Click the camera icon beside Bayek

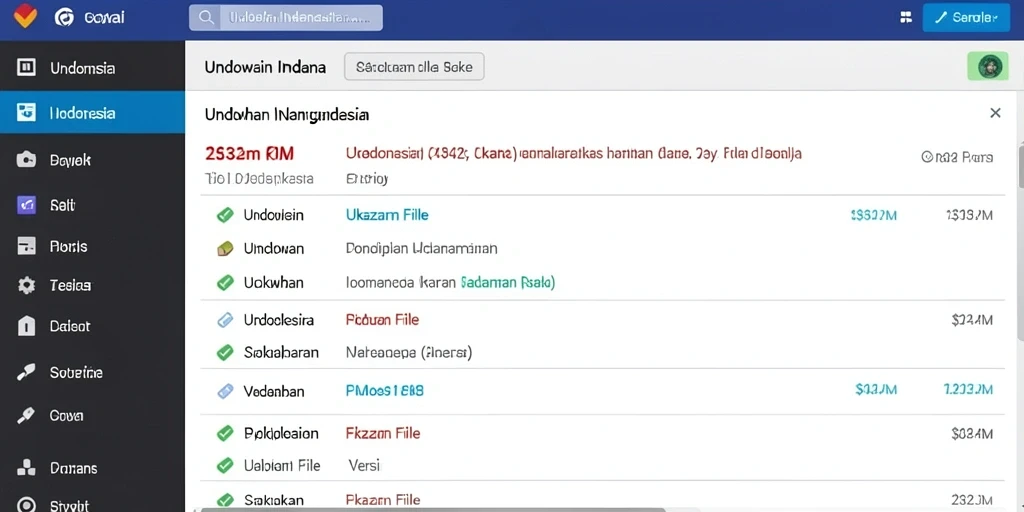(x=26, y=159)
